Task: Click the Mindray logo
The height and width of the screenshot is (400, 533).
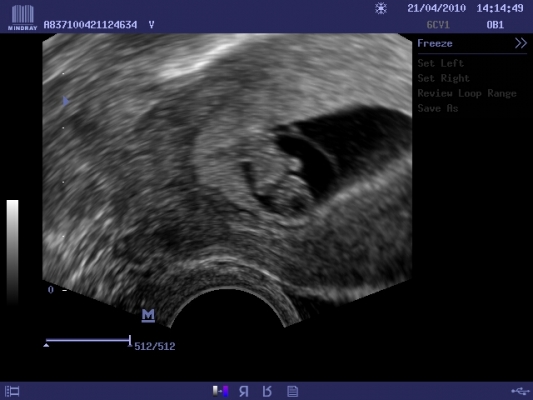Action: [x=22, y=17]
